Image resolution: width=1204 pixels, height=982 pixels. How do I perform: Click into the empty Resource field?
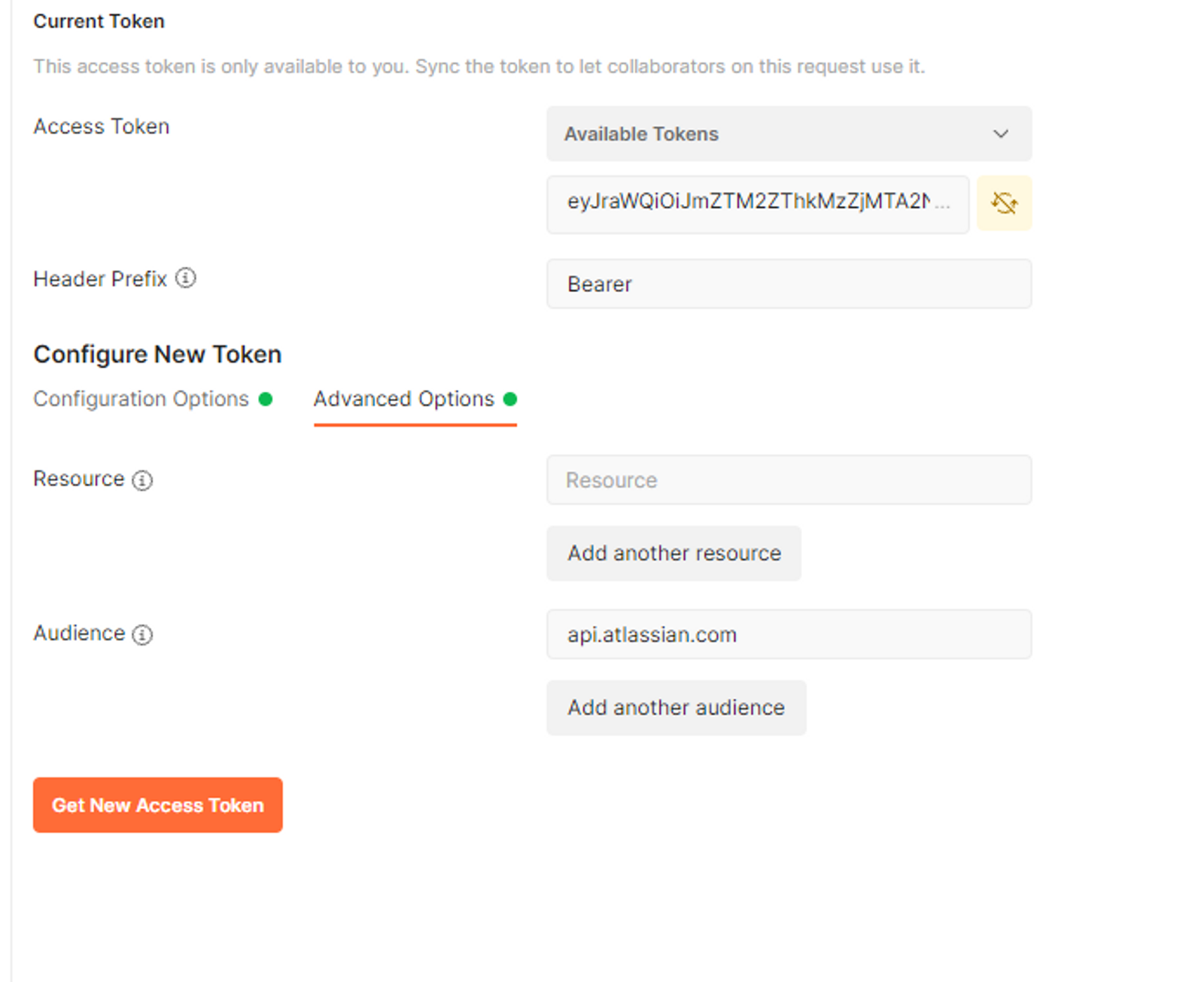pos(789,480)
